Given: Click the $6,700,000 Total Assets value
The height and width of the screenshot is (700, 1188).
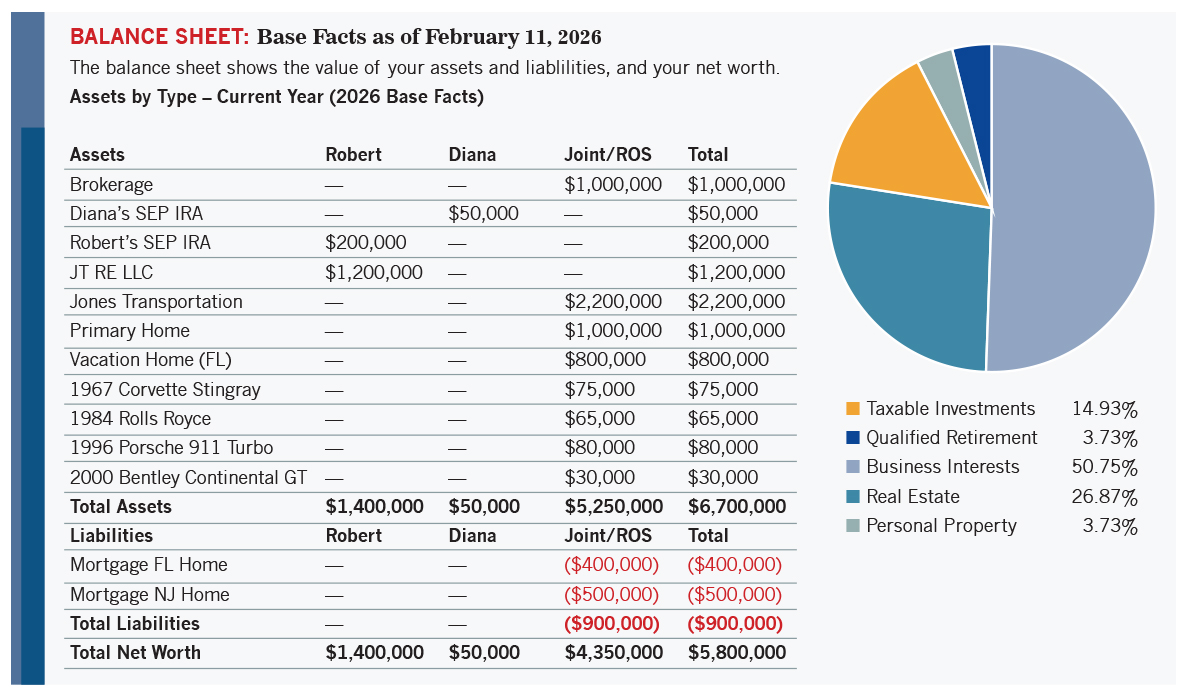Looking at the screenshot, I should tap(736, 507).
